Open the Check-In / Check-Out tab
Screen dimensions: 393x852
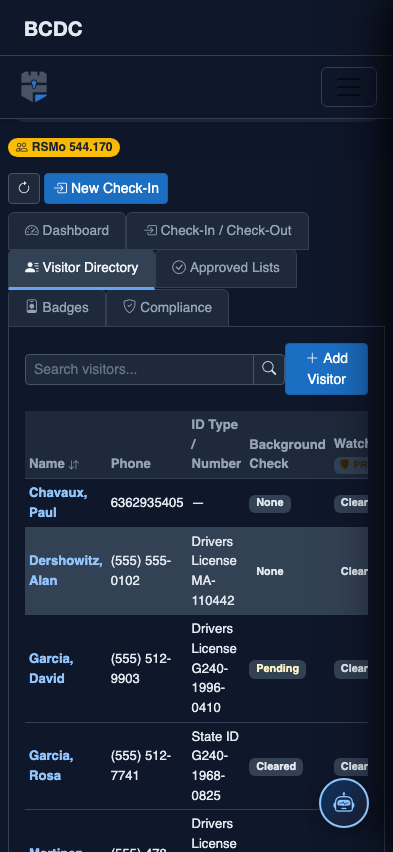coord(217,231)
